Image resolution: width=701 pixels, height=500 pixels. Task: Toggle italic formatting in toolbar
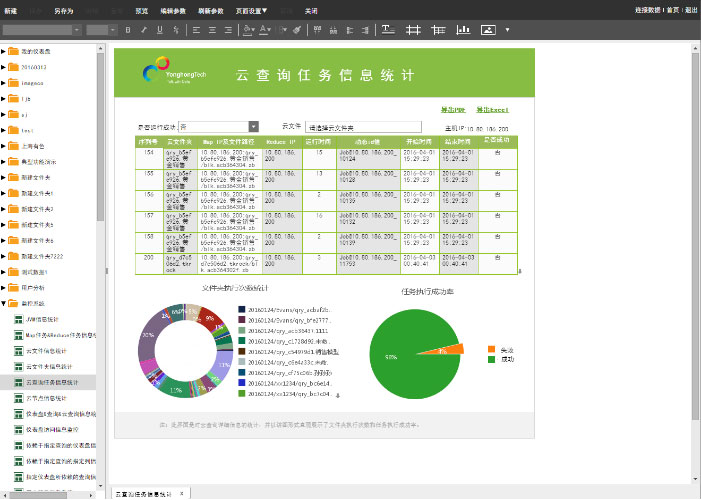click(x=144, y=30)
